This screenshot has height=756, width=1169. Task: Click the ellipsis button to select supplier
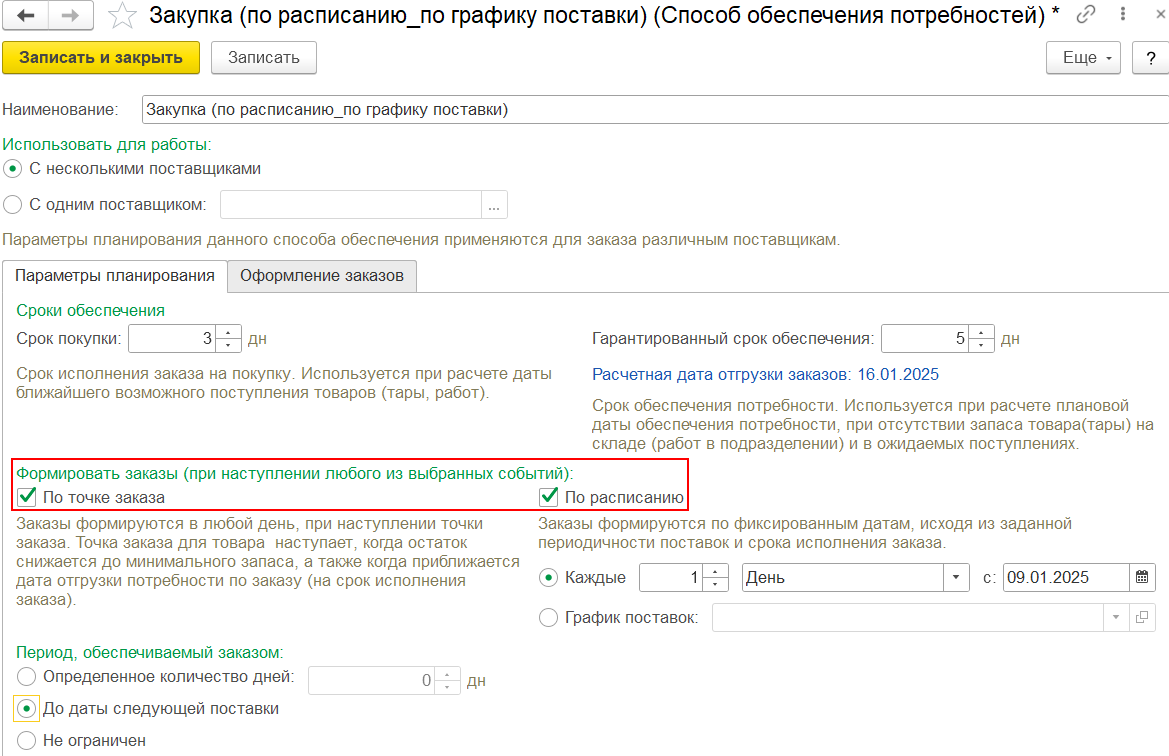tap(494, 205)
